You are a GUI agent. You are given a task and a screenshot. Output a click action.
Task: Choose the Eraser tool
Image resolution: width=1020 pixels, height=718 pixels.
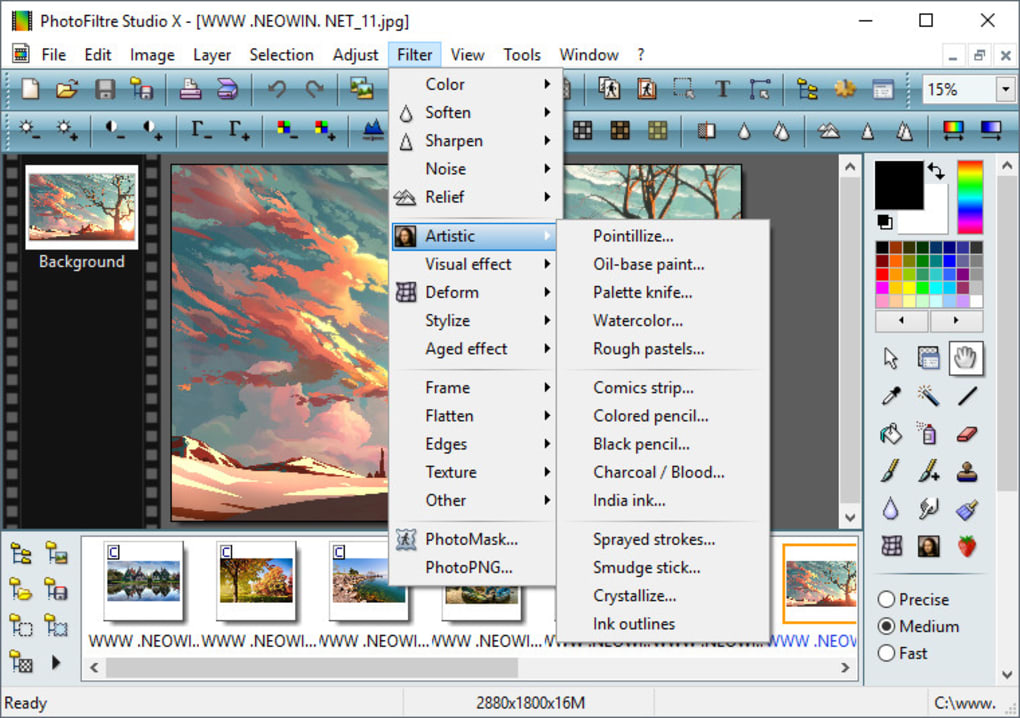point(966,433)
